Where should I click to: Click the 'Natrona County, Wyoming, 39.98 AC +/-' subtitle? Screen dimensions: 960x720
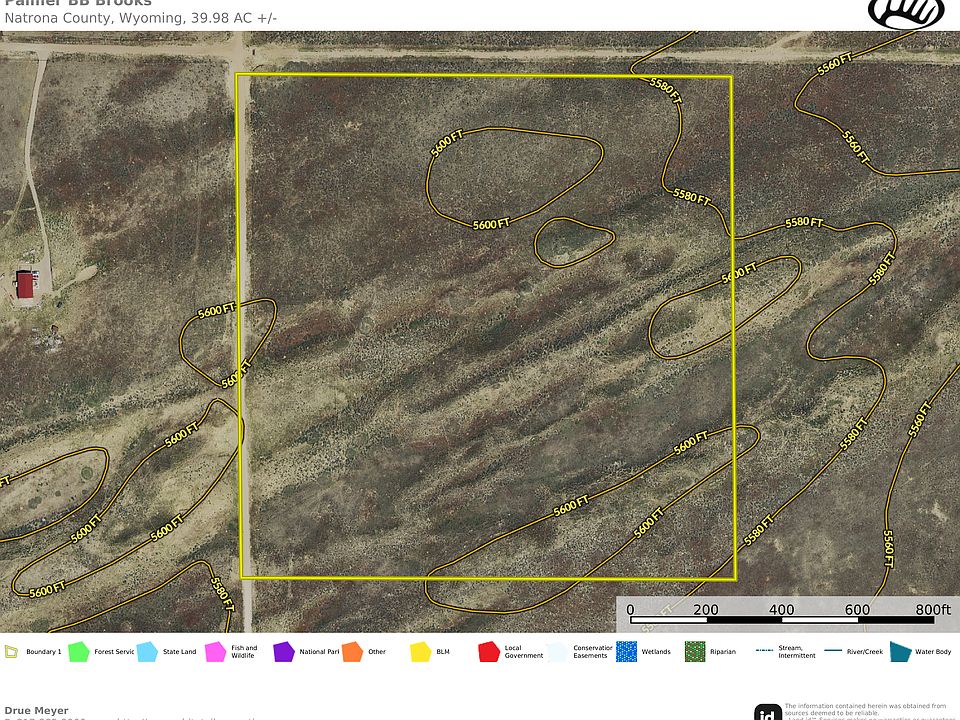tap(140, 18)
